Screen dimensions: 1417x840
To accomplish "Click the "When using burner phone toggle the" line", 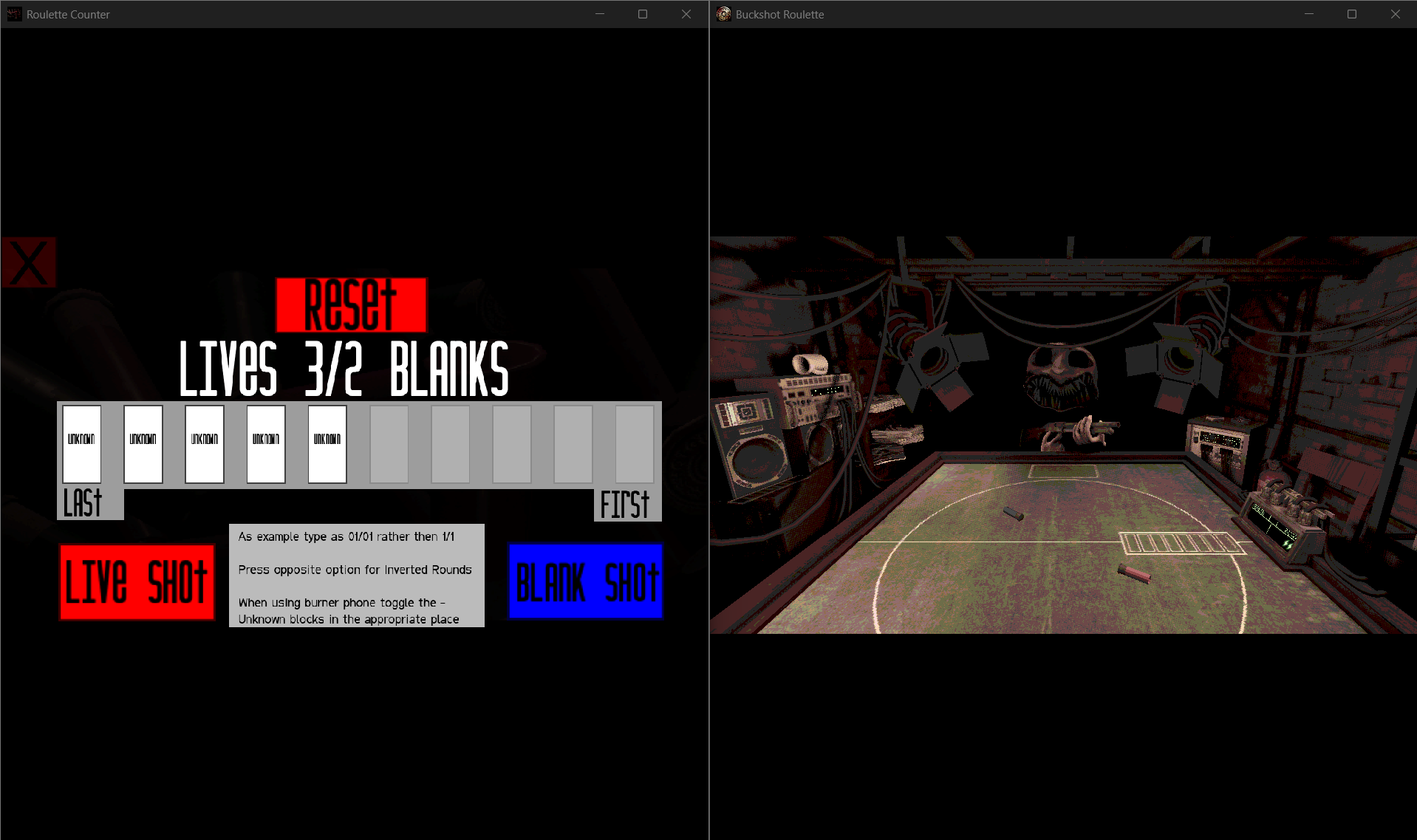I will point(341,603).
